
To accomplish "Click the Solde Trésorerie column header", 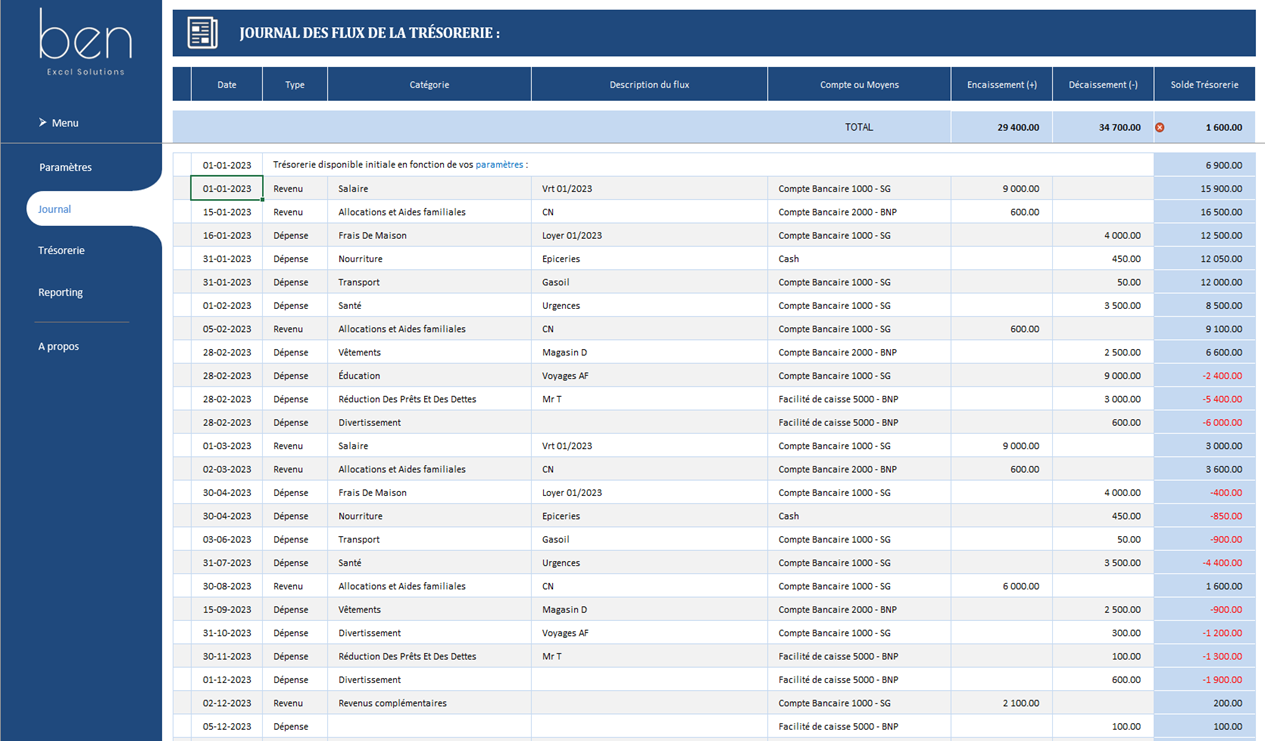I will click(x=1205, y=84).
